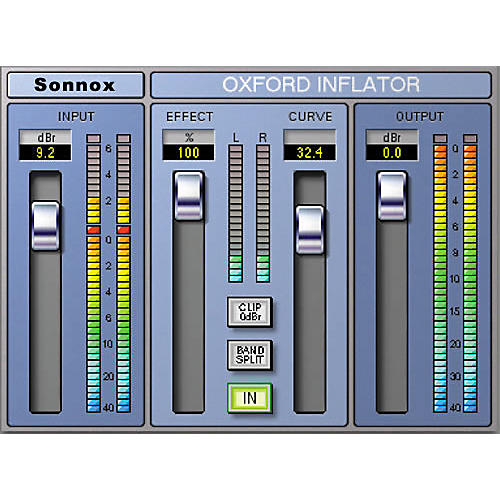The height and width of the screenshot is (500, 500).
Task: Click the right output meter peak indicator
Action: 470,138
